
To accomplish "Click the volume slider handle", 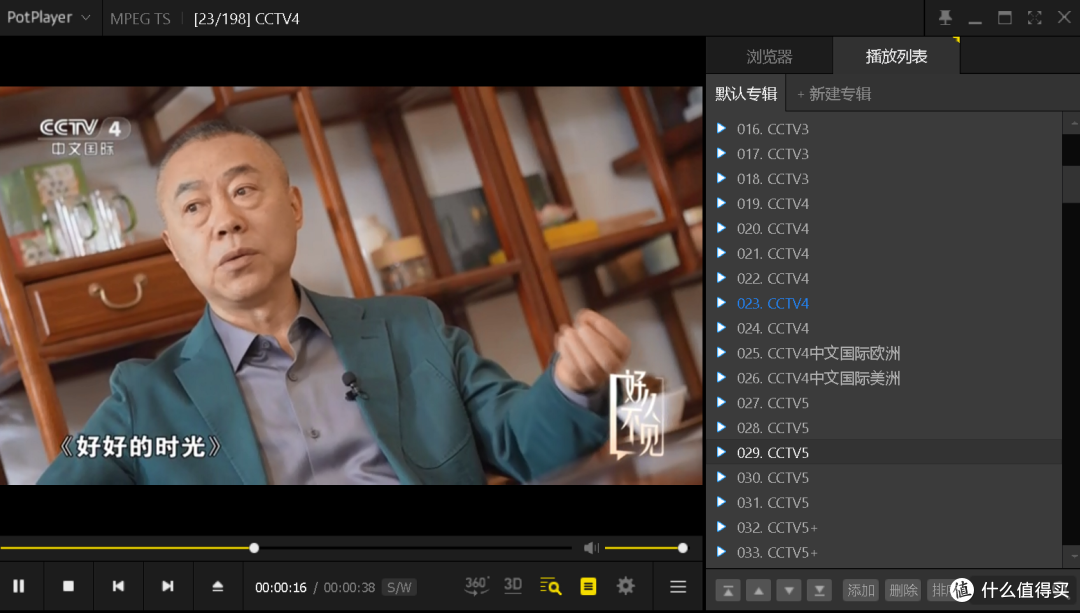I will [x=683, y=548].
